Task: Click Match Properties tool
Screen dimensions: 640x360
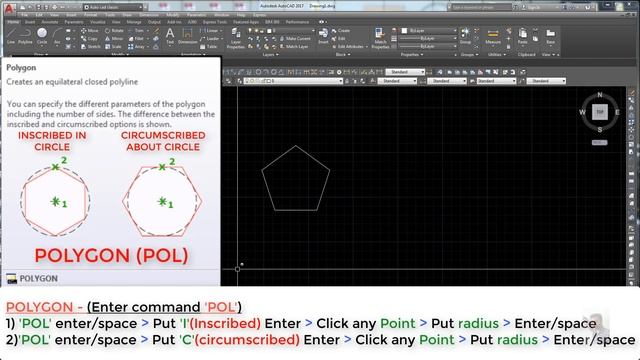Action: click(380, 38)
